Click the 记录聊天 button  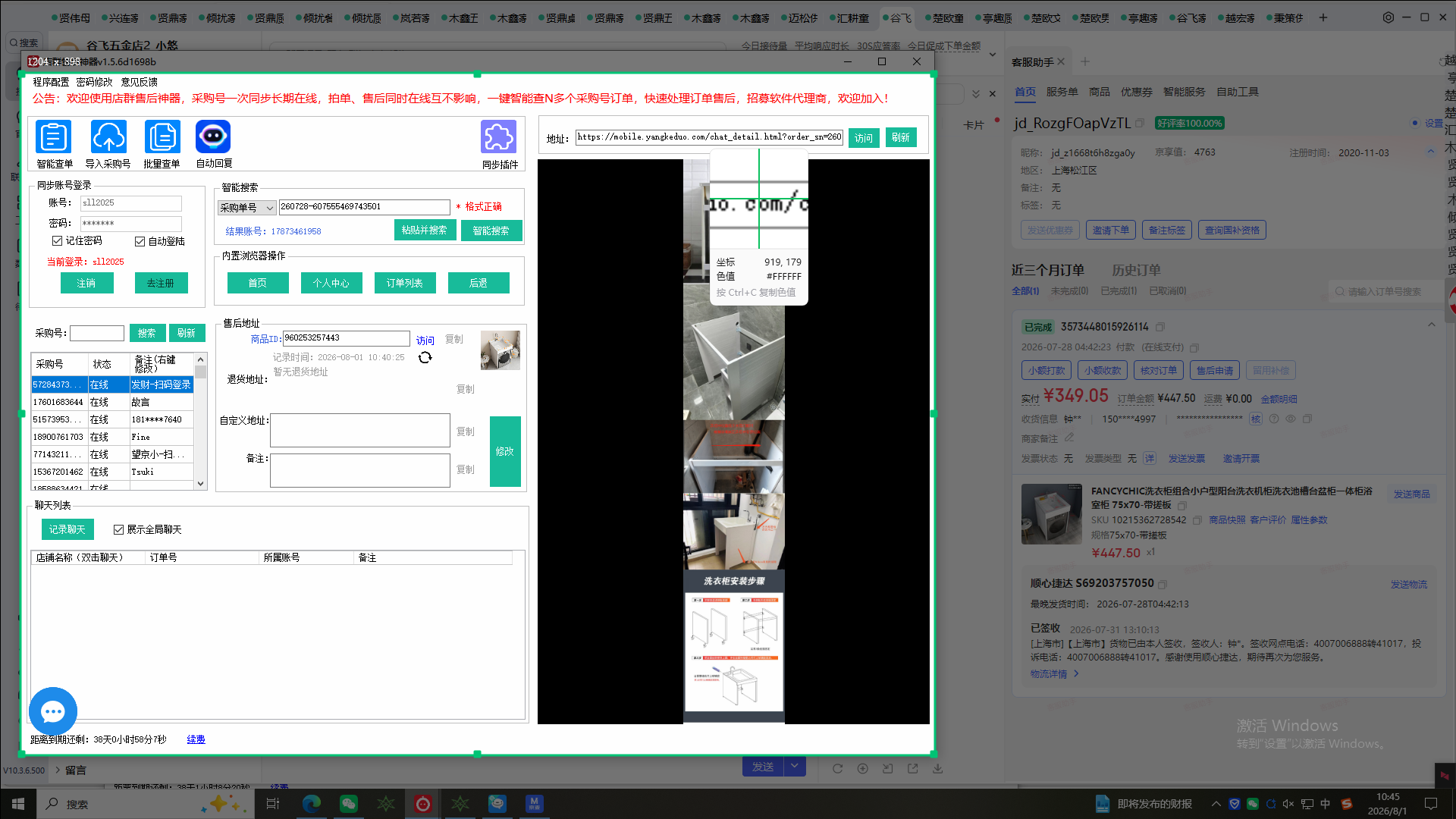point(67,529)
